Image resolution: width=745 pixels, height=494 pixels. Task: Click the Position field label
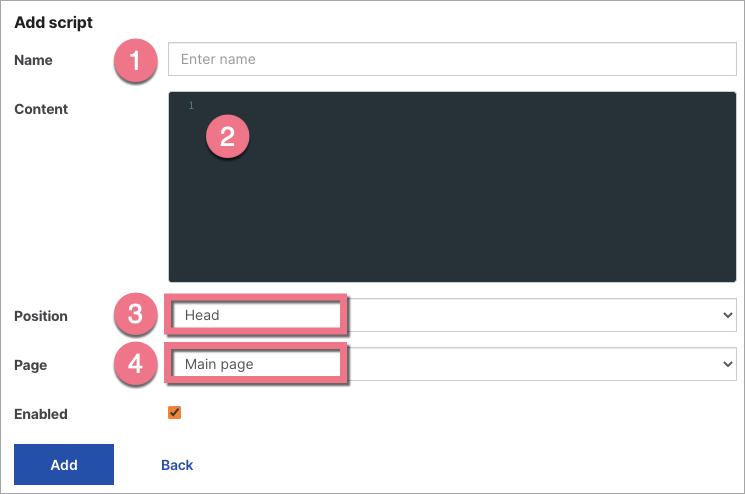pyautogui.click(x=41, y=316)
